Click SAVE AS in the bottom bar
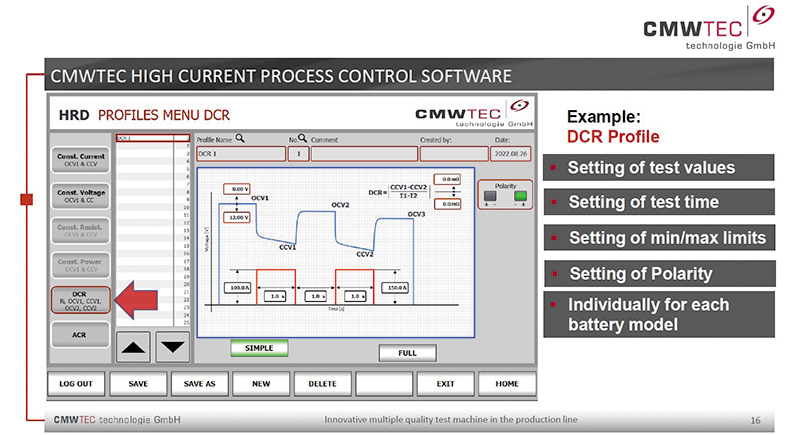 [x=199, y=384]
